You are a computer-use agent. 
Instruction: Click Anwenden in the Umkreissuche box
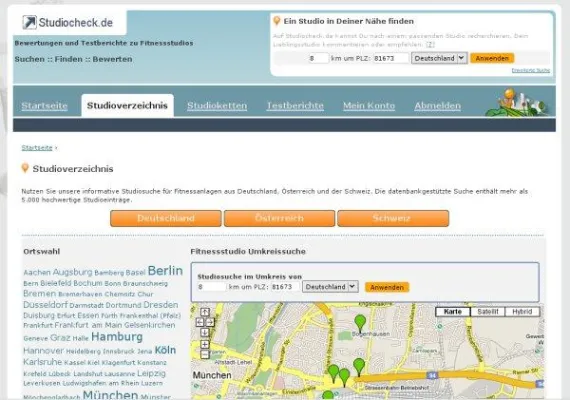pyautogui.click(x=387, y=287)
